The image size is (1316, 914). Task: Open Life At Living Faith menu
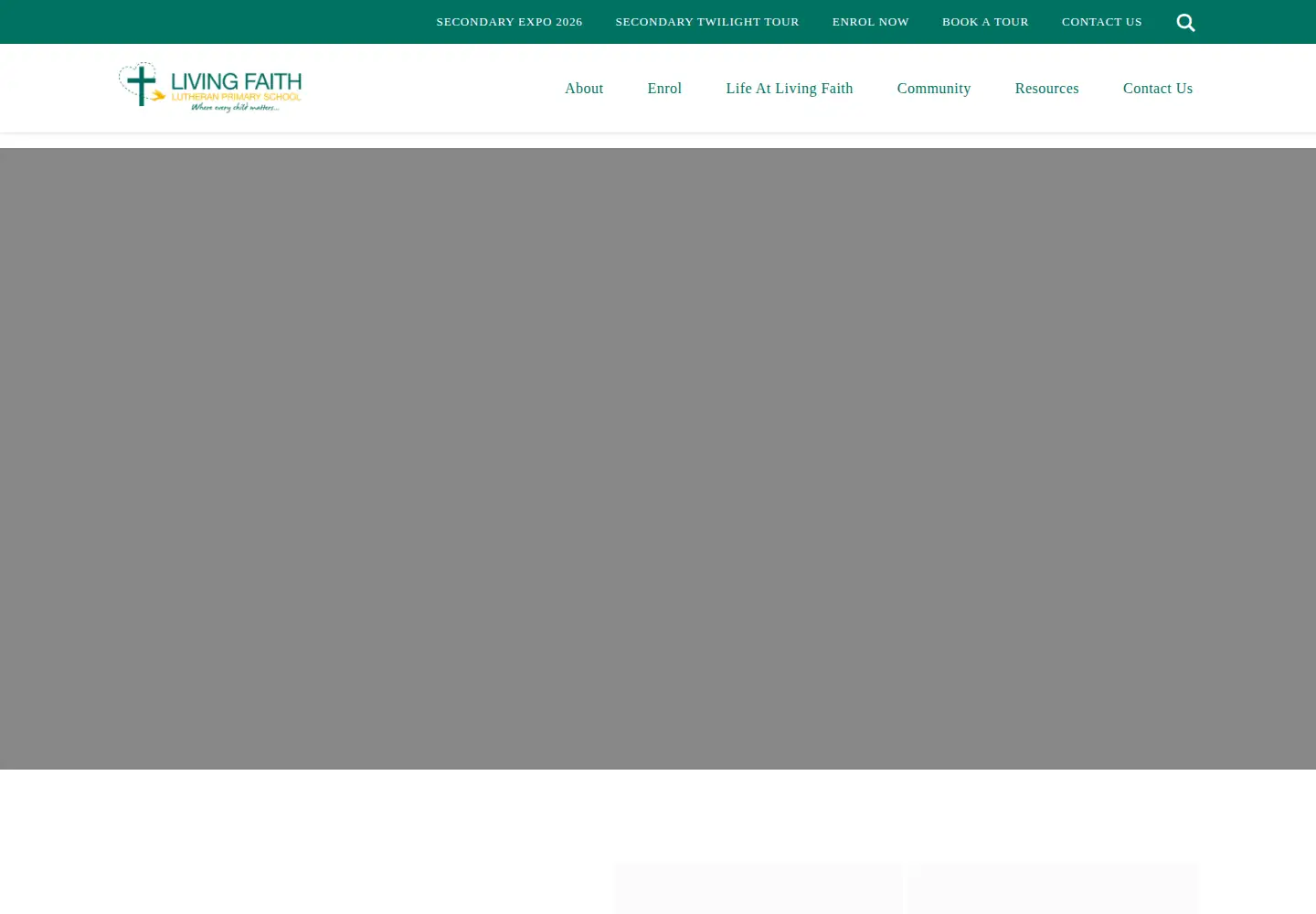pyautogui.click(x=790, y=89)
